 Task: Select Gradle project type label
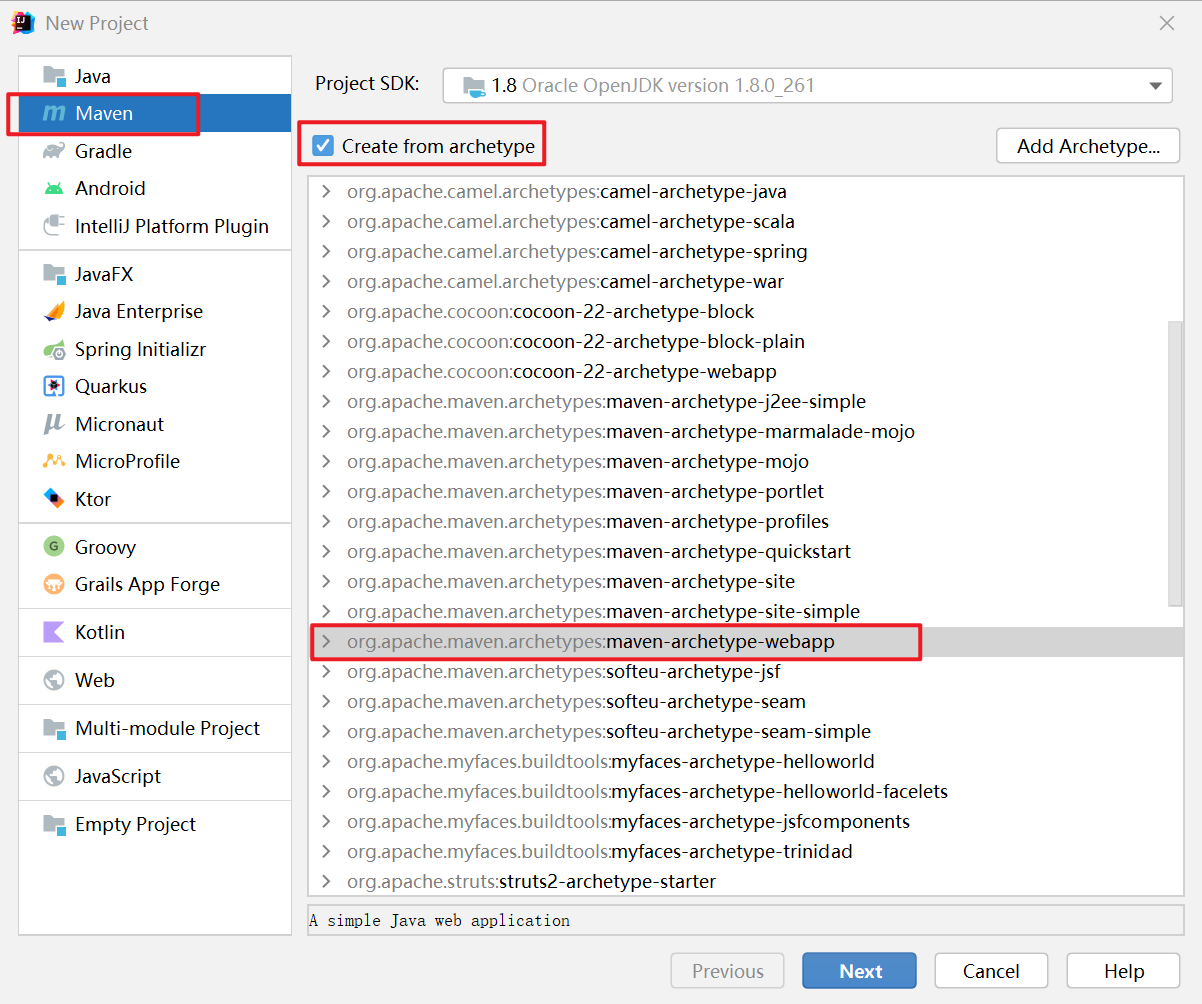[x=104, y=151]
